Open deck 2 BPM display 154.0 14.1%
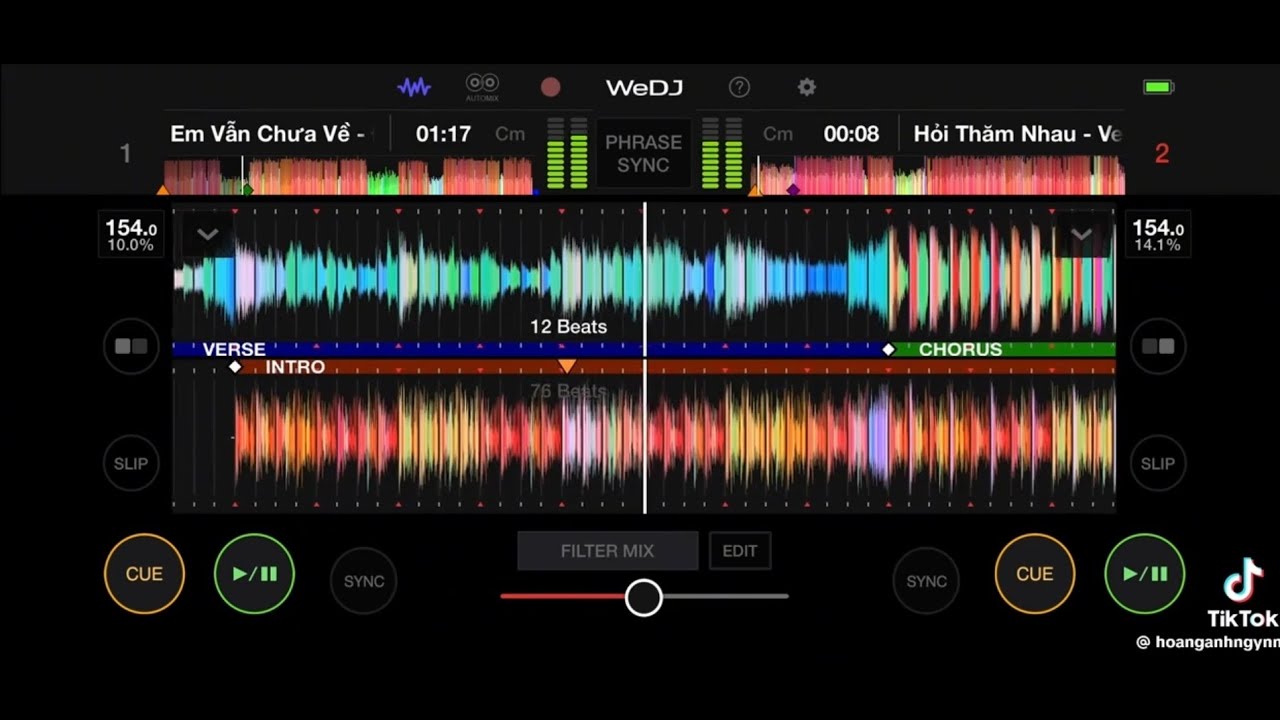This screenshot has height=720, width=1280. (x=1158, y=235)
